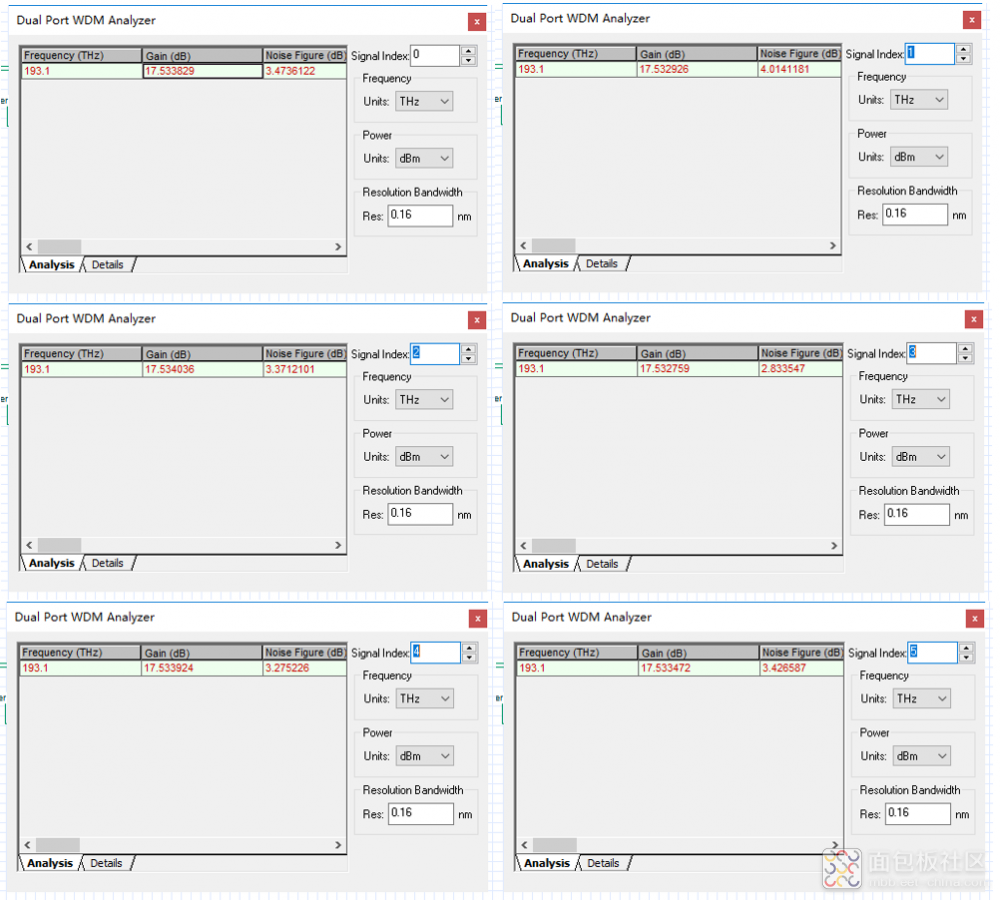
Task: Switch to Details tab in Signal Index 3 analyzer
Action: (601, 564)
